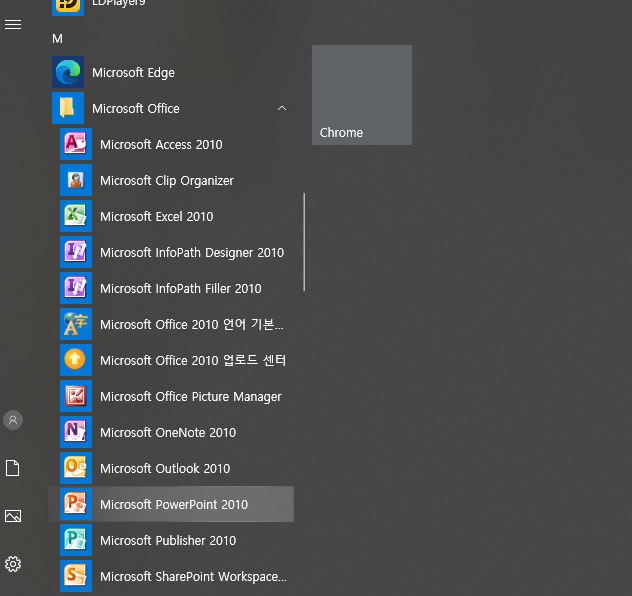The width and height of the screenshot is (632, 596).
Task: Click 'Microsoft Outlook 2010' text
Action: point(165,468)
